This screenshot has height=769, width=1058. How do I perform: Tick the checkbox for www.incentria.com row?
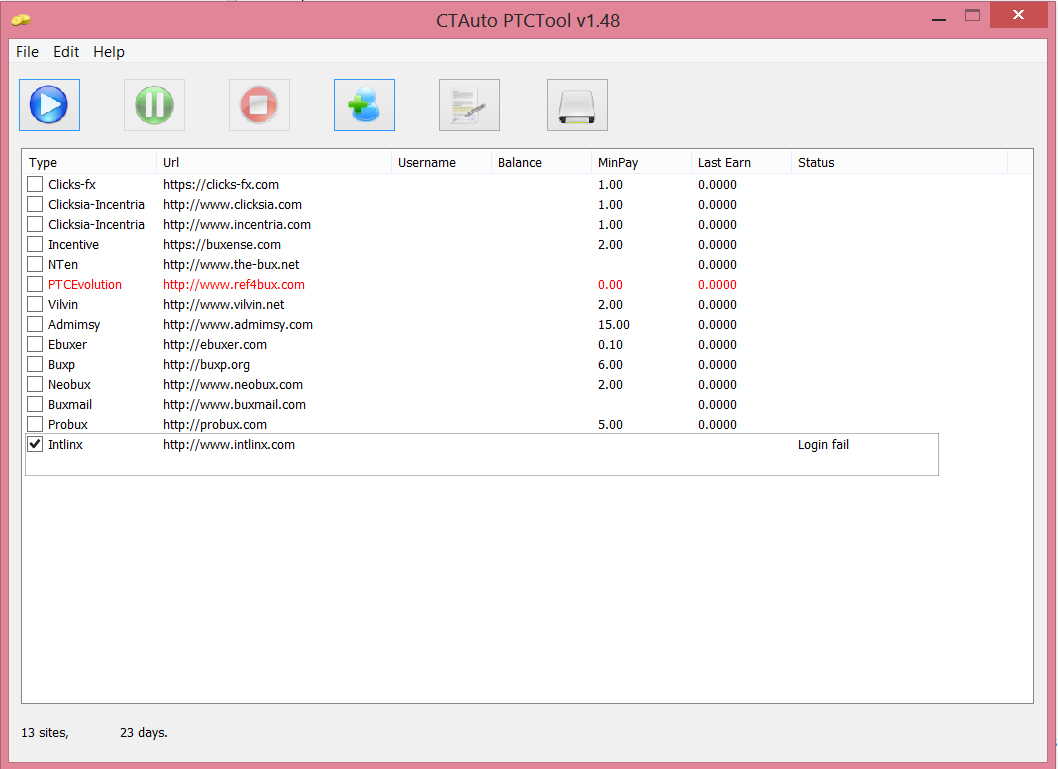35,225
